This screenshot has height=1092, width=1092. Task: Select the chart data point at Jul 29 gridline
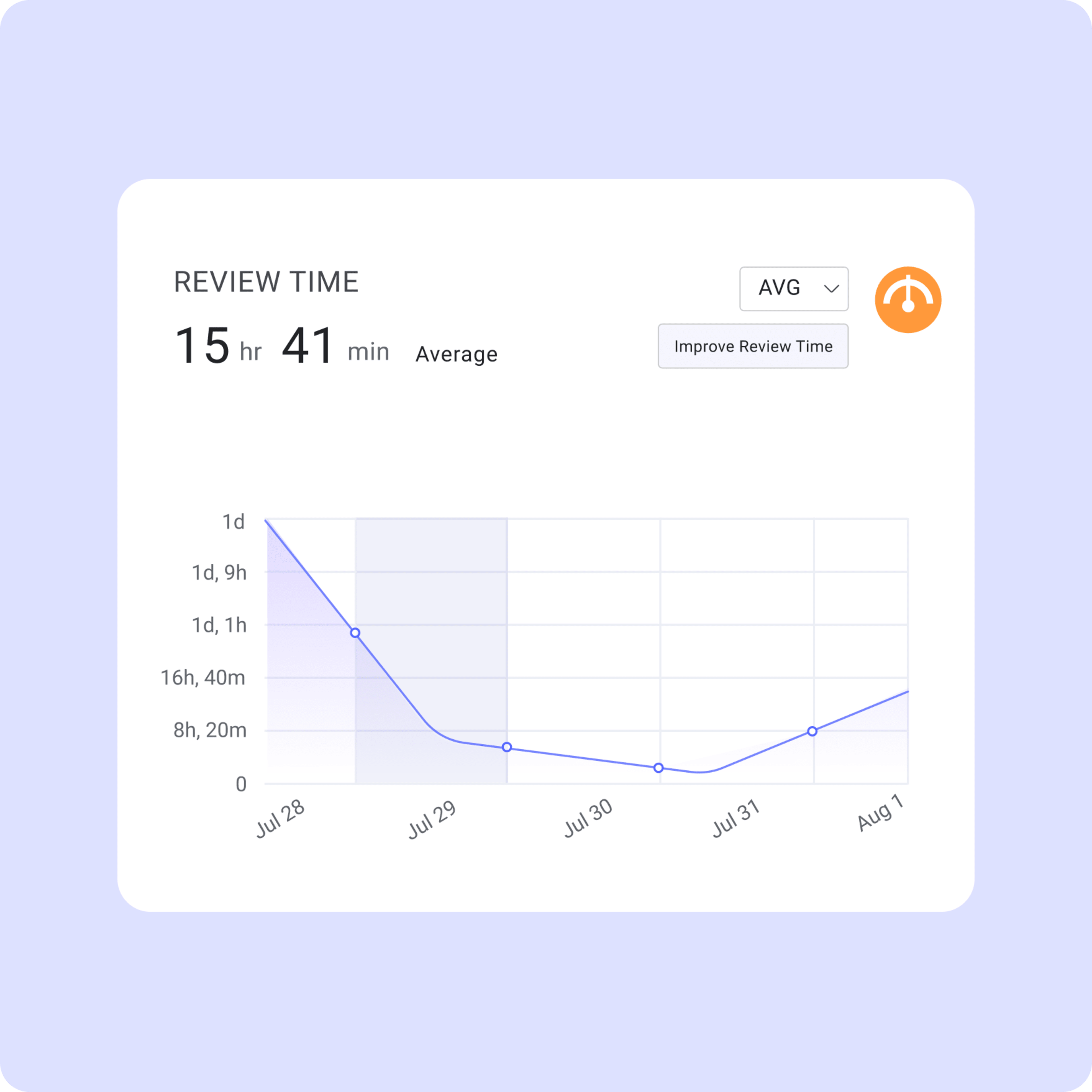507,747
